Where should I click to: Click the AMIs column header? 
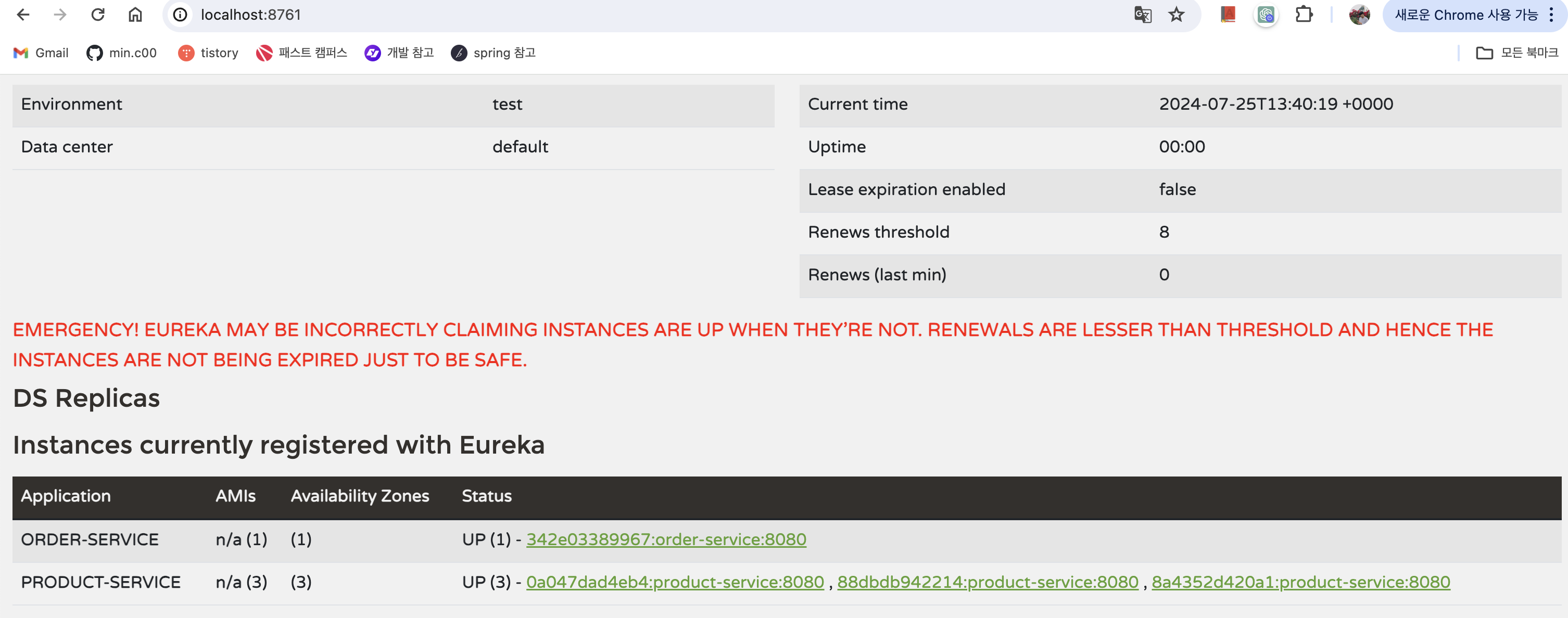tap(236, 496)
